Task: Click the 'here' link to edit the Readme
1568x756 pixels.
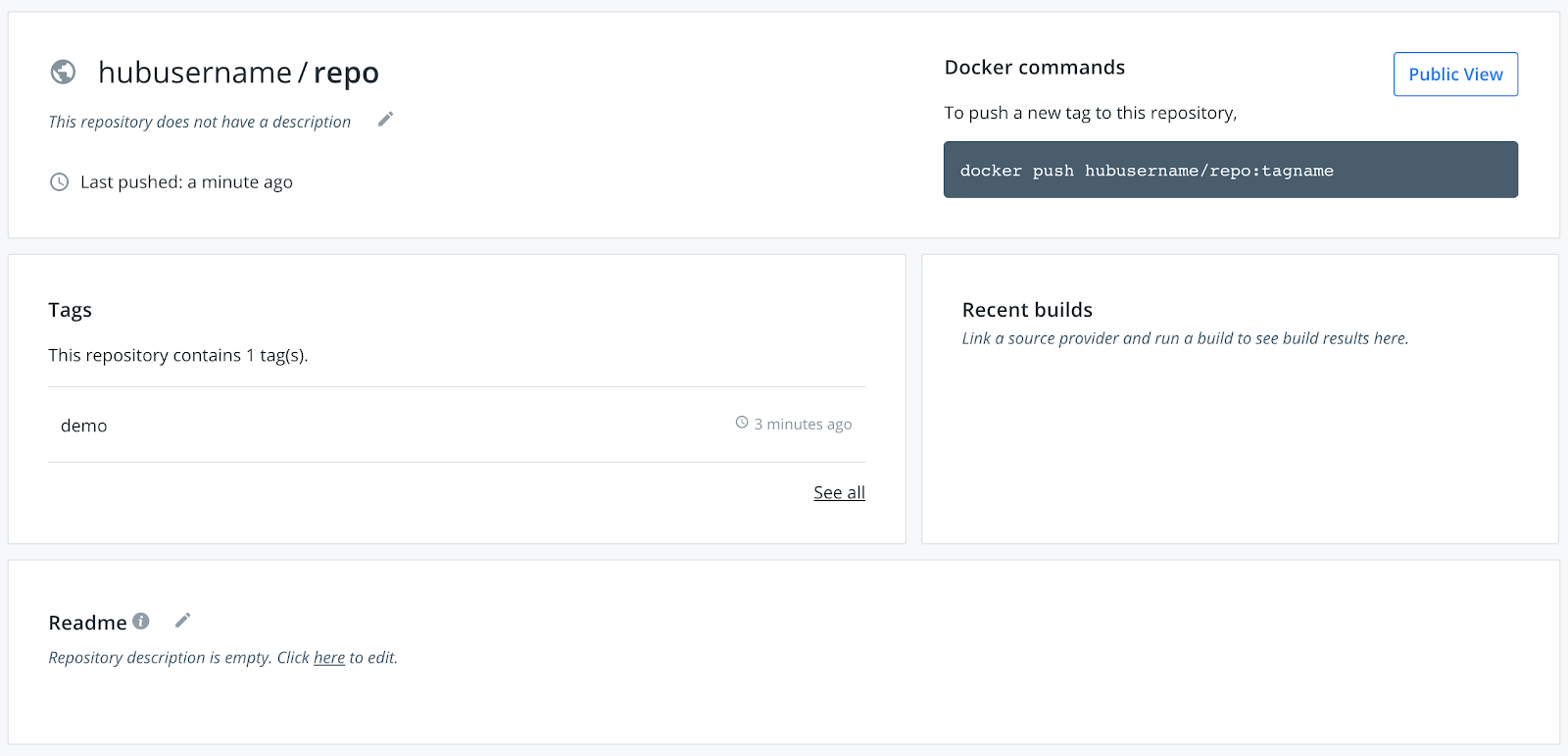Action: 329,658
